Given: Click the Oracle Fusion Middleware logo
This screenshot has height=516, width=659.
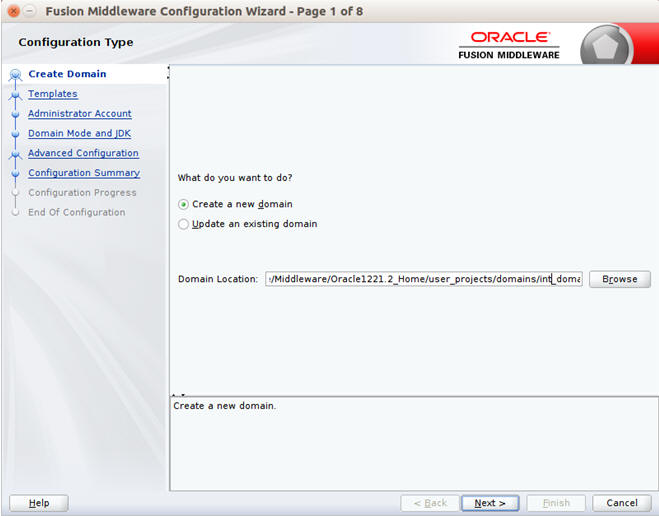Looking at the screenshot, I should coord(509,45).
